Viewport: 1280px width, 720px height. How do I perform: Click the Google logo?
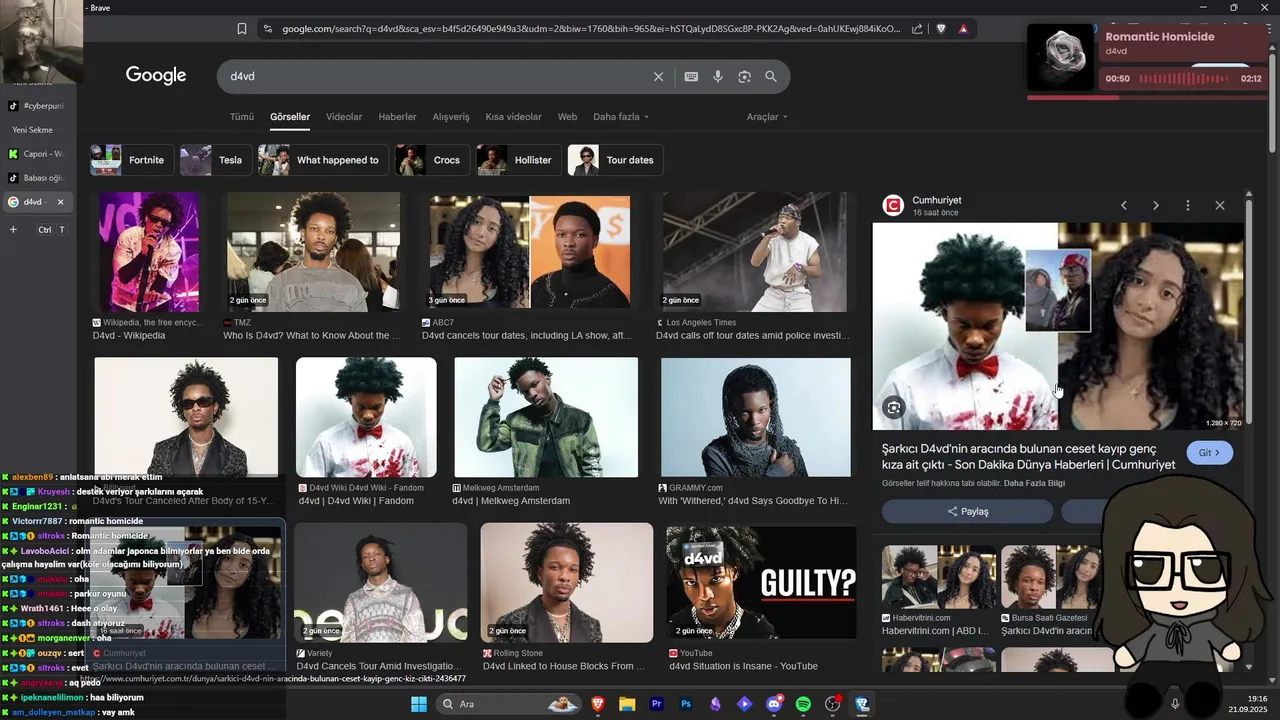[156, 76]
